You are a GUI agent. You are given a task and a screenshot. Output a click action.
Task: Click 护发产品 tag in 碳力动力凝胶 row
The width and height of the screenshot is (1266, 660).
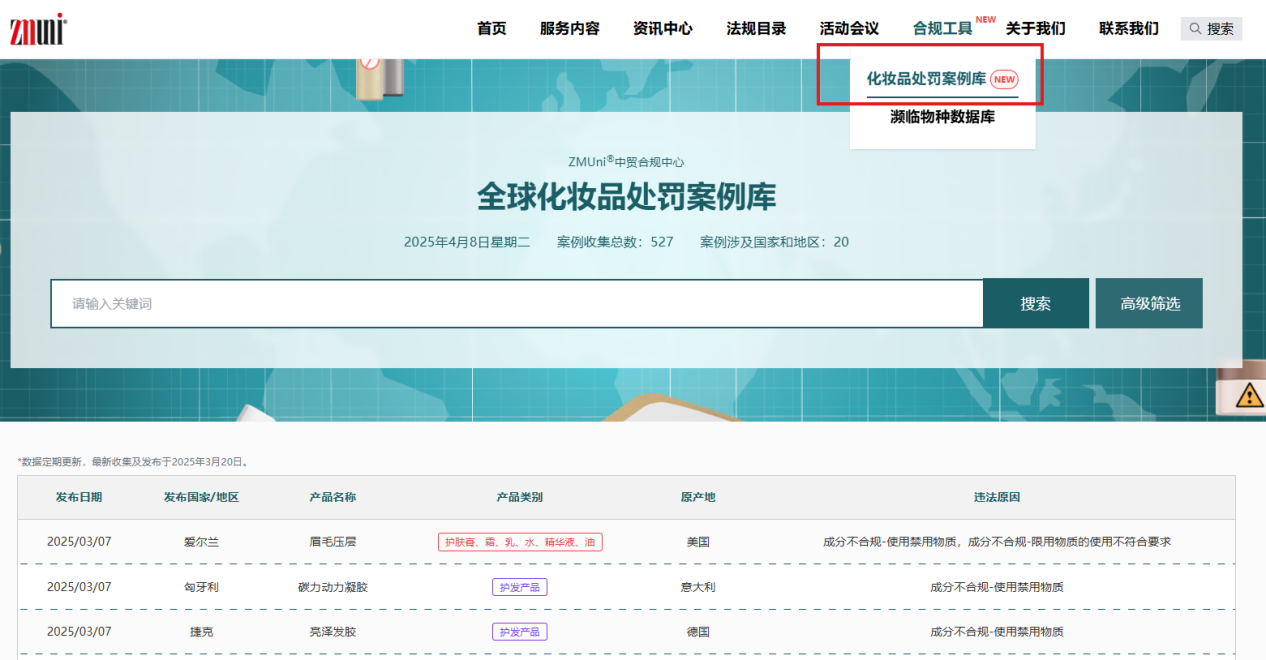[x=520, y=587]
